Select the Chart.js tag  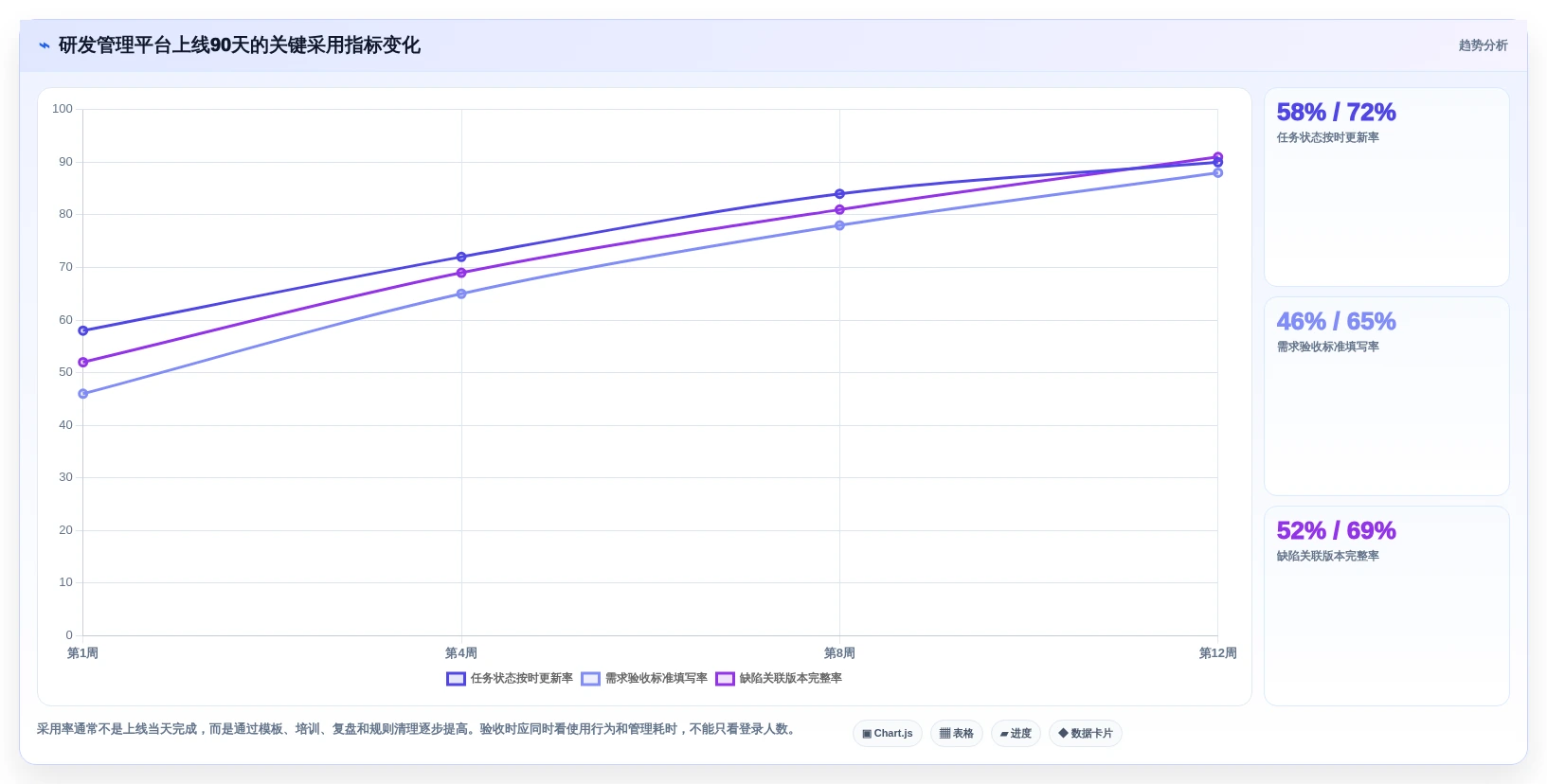coord(888,734)
